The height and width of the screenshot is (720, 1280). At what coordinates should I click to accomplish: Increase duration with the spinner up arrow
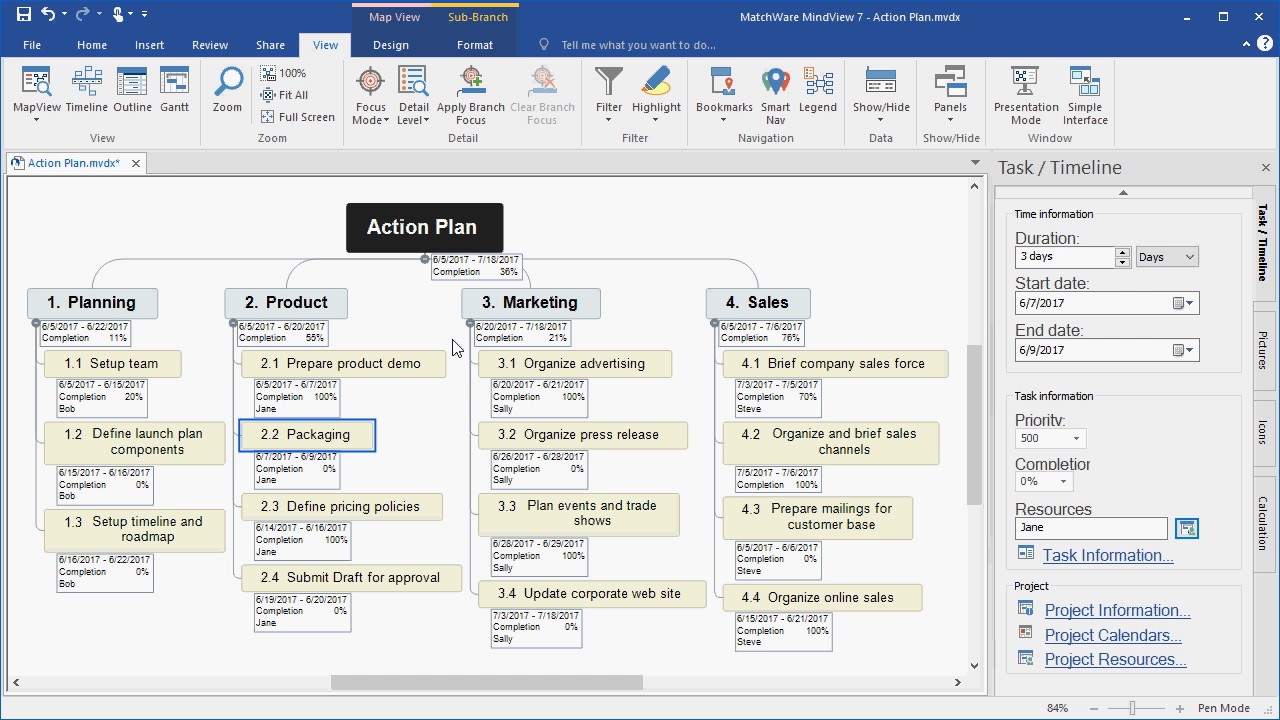(x=1123, y=252)
